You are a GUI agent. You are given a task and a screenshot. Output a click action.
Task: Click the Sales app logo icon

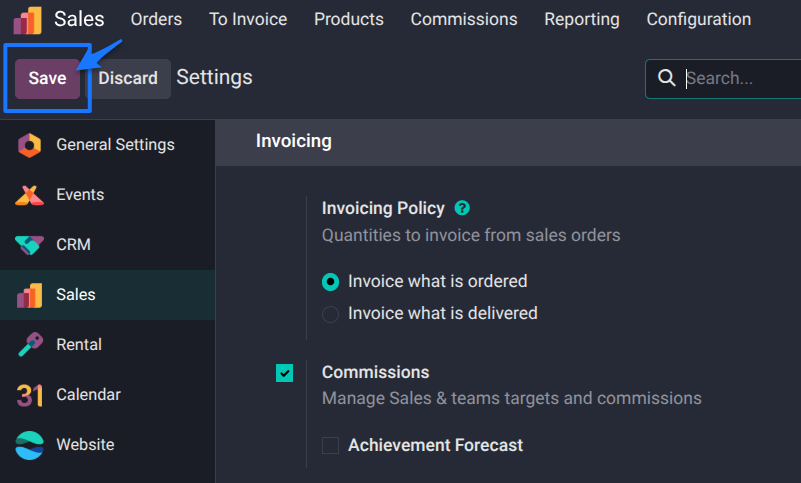click(x=27, y=20)
